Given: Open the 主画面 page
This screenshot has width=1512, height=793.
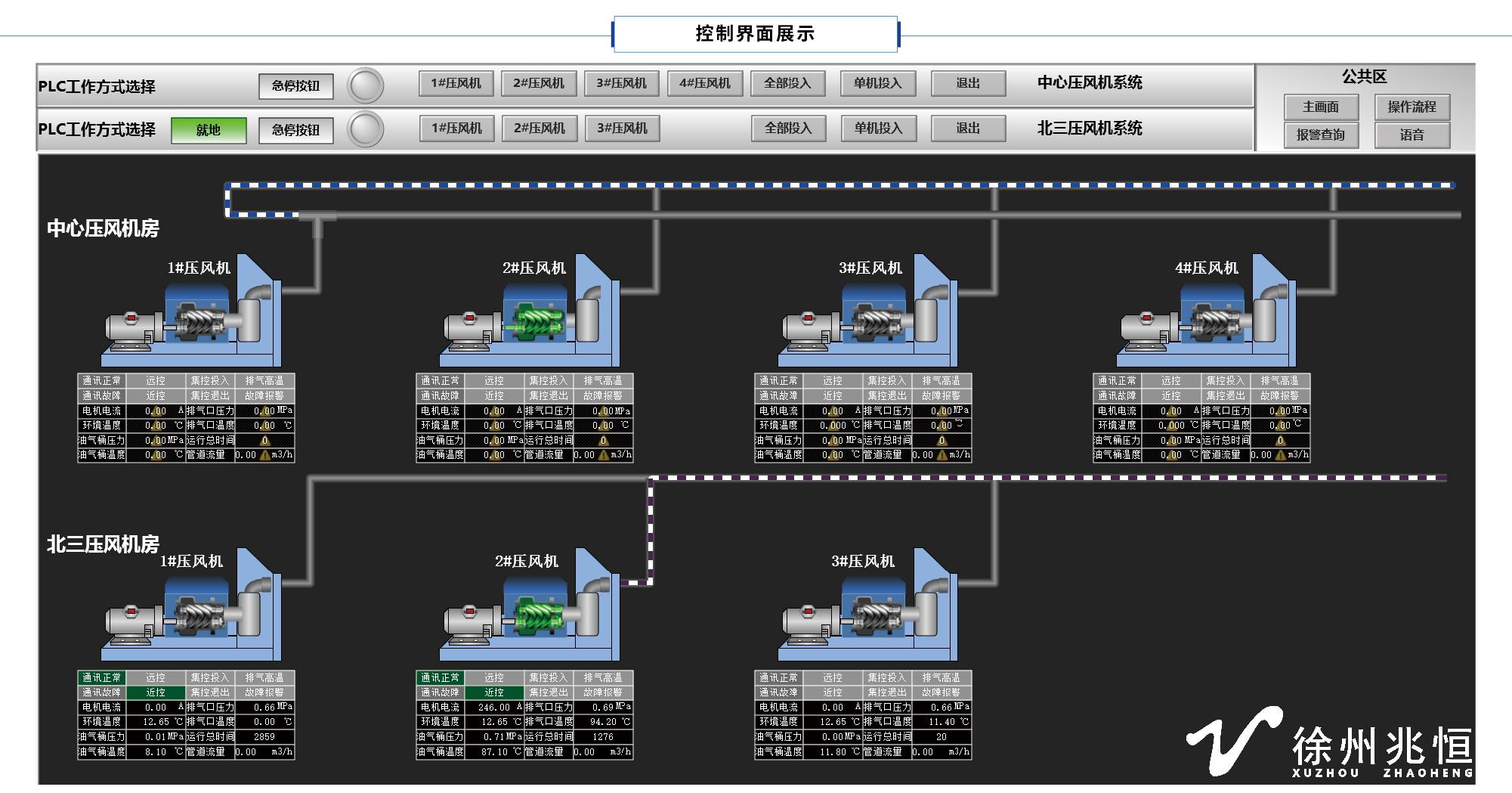Looking at the screenshot, I should click(x=1321, y=107).
